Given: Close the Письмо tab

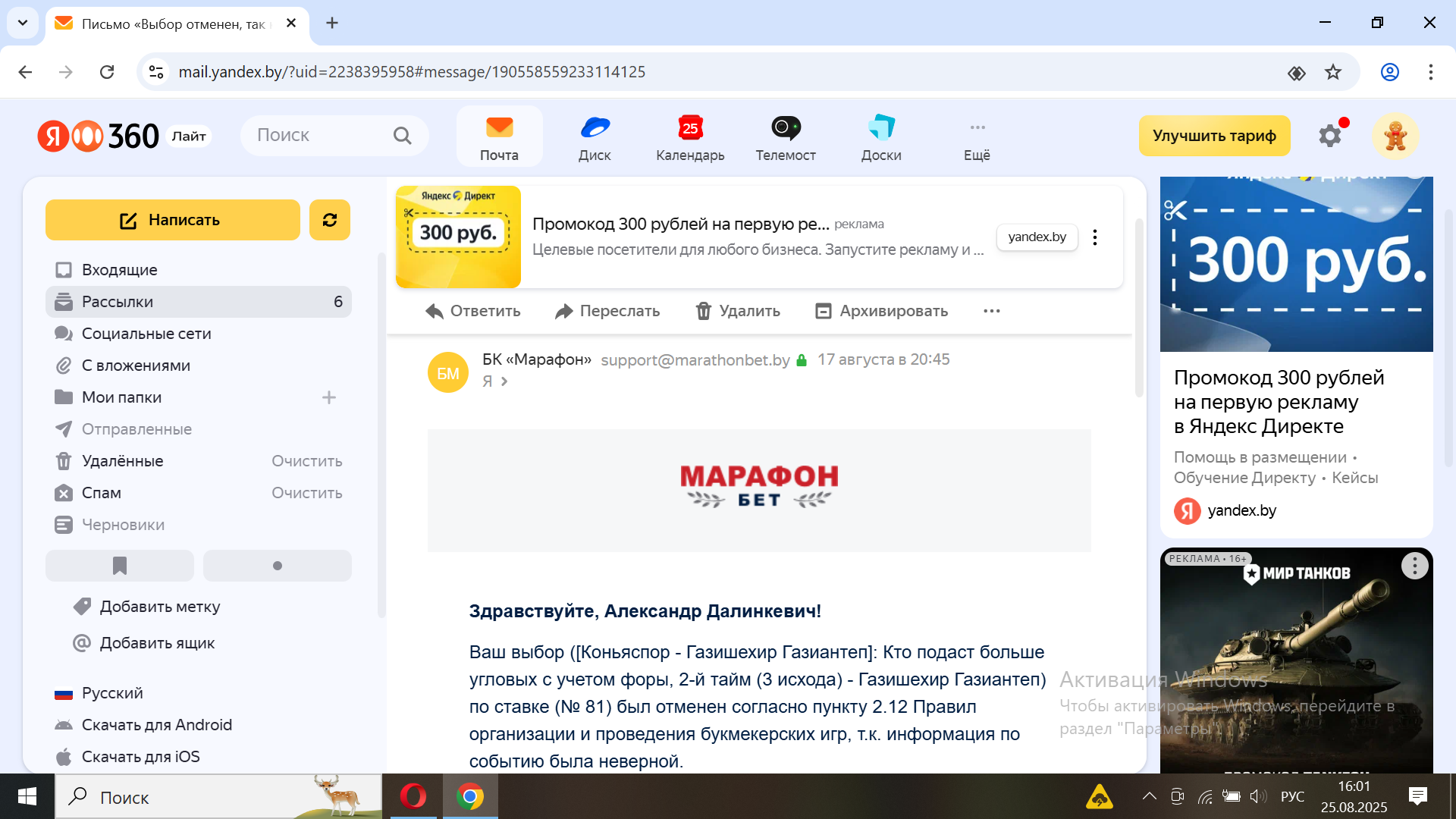Looking at the screenshot, I should (291, 24).
